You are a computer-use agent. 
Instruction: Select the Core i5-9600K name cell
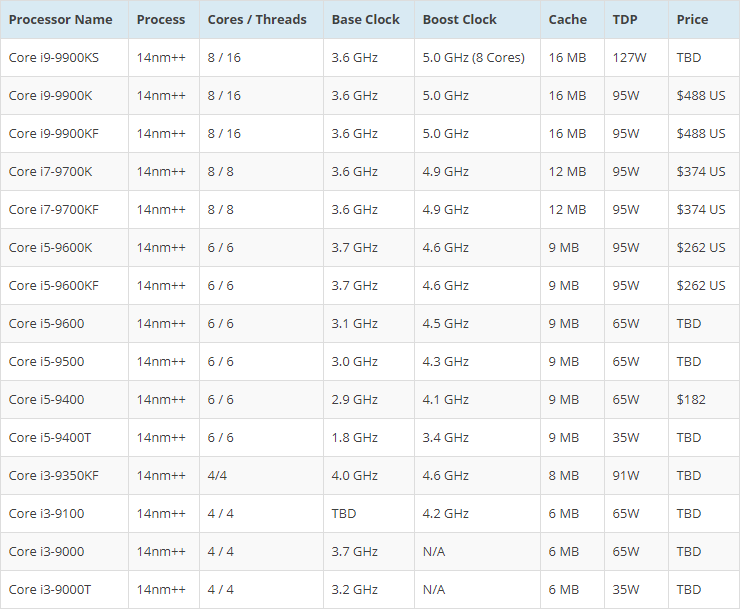tap(64, 247)
